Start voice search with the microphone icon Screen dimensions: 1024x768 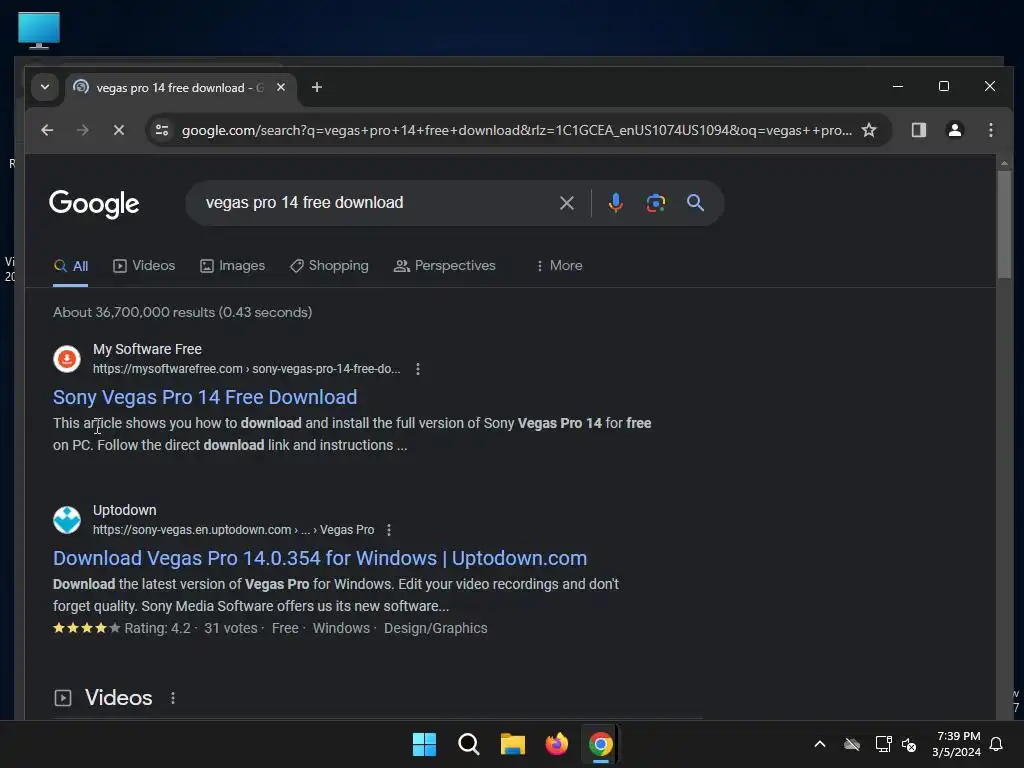point(615,203)
